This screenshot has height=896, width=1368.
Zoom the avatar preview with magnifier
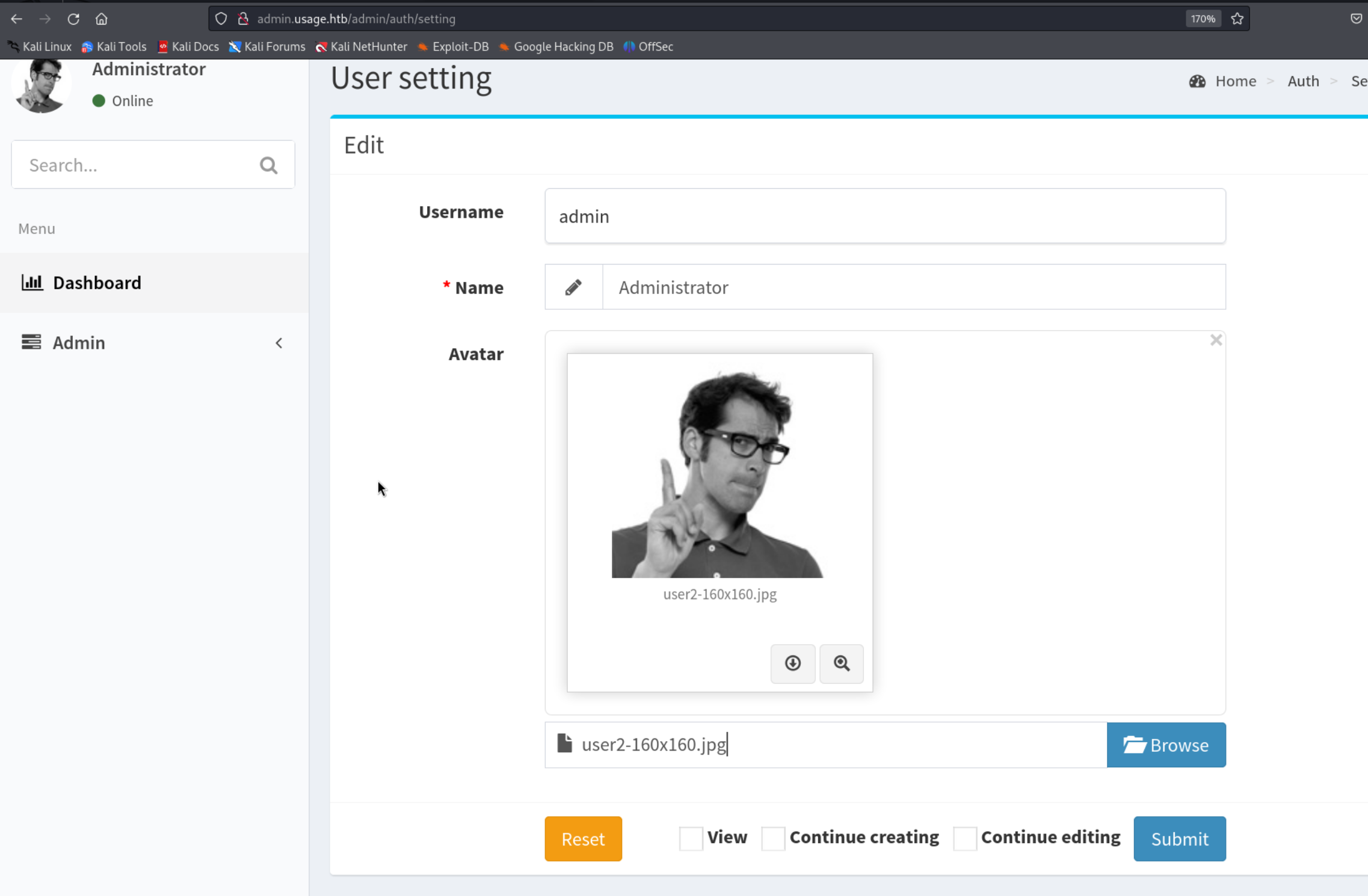coord(842,663)
